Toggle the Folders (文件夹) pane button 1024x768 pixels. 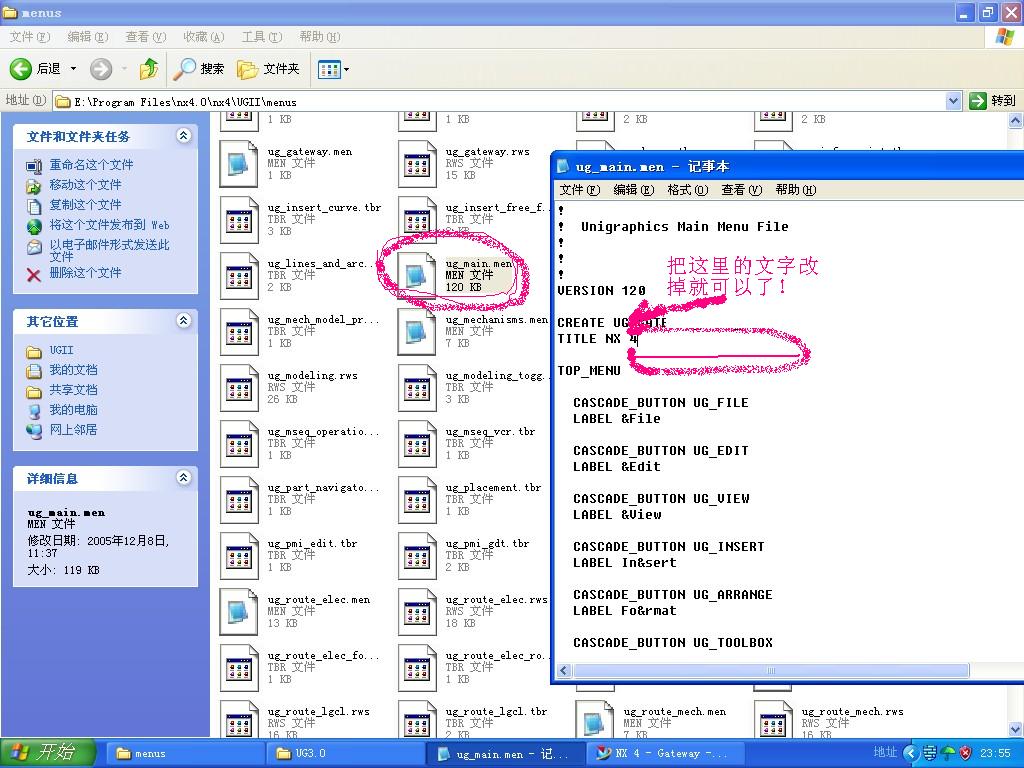pos(268,69)
